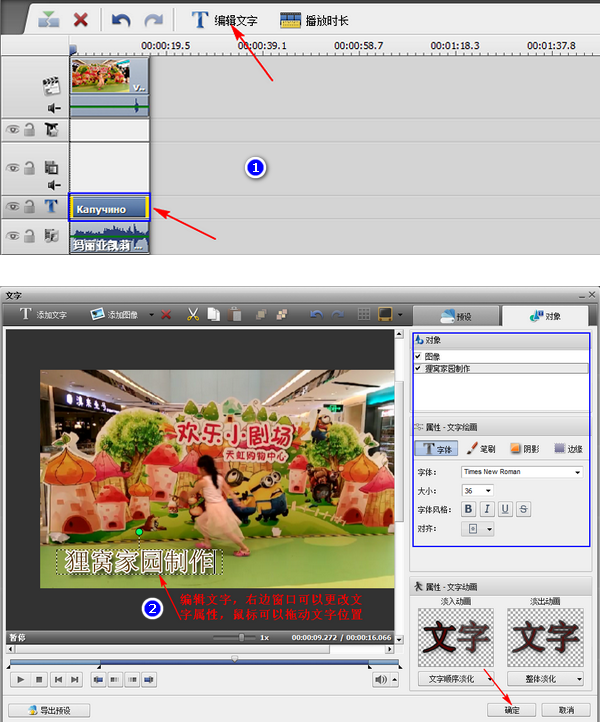Switch to the 预设 presets tab
600x722 pixels.
coord(456,316)
